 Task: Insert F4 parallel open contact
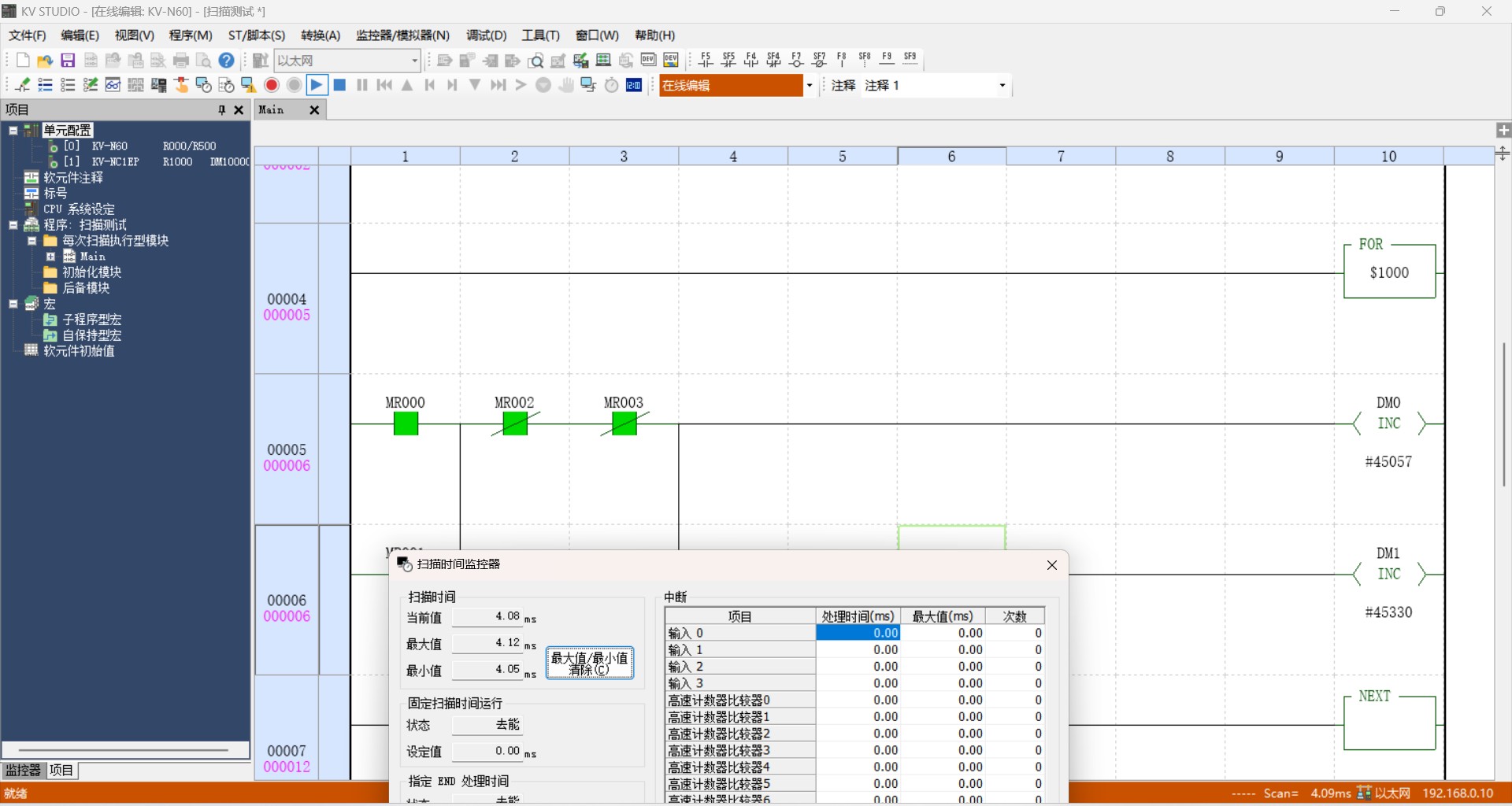pos(751,60)
